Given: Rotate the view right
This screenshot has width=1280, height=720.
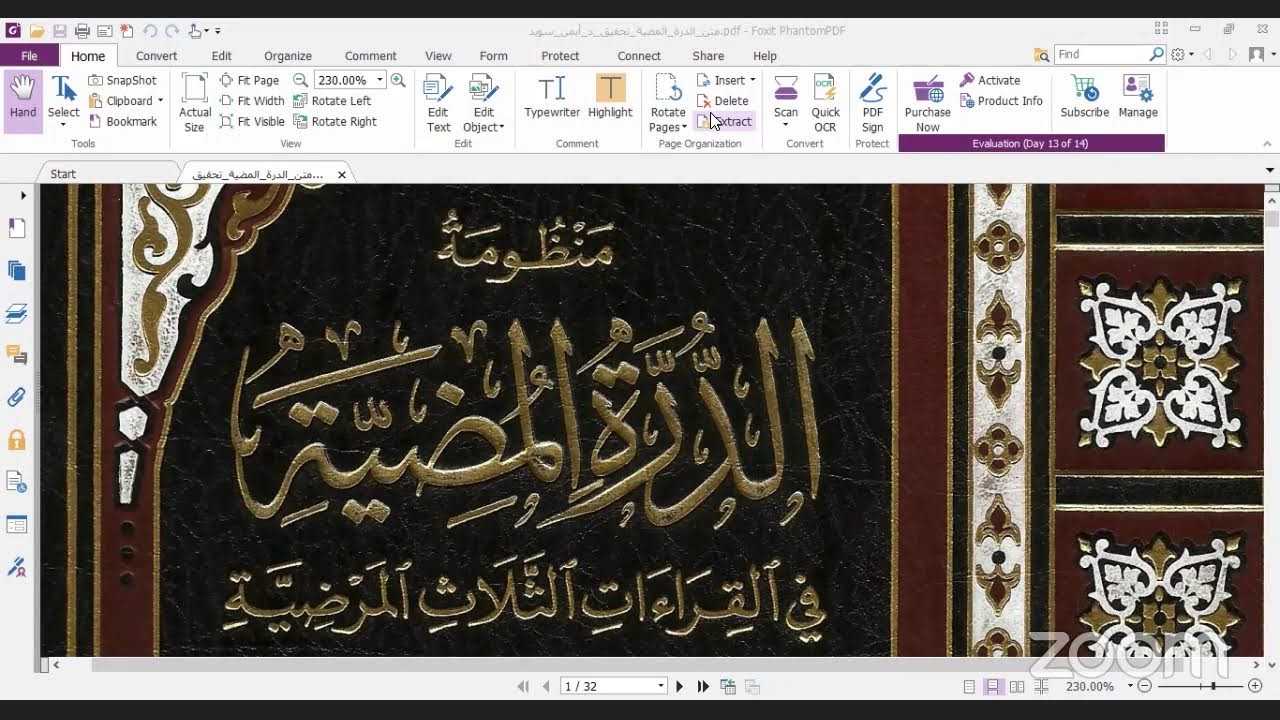Looking at the screenshot, I should pyautogui.click(x=335, y=122).
